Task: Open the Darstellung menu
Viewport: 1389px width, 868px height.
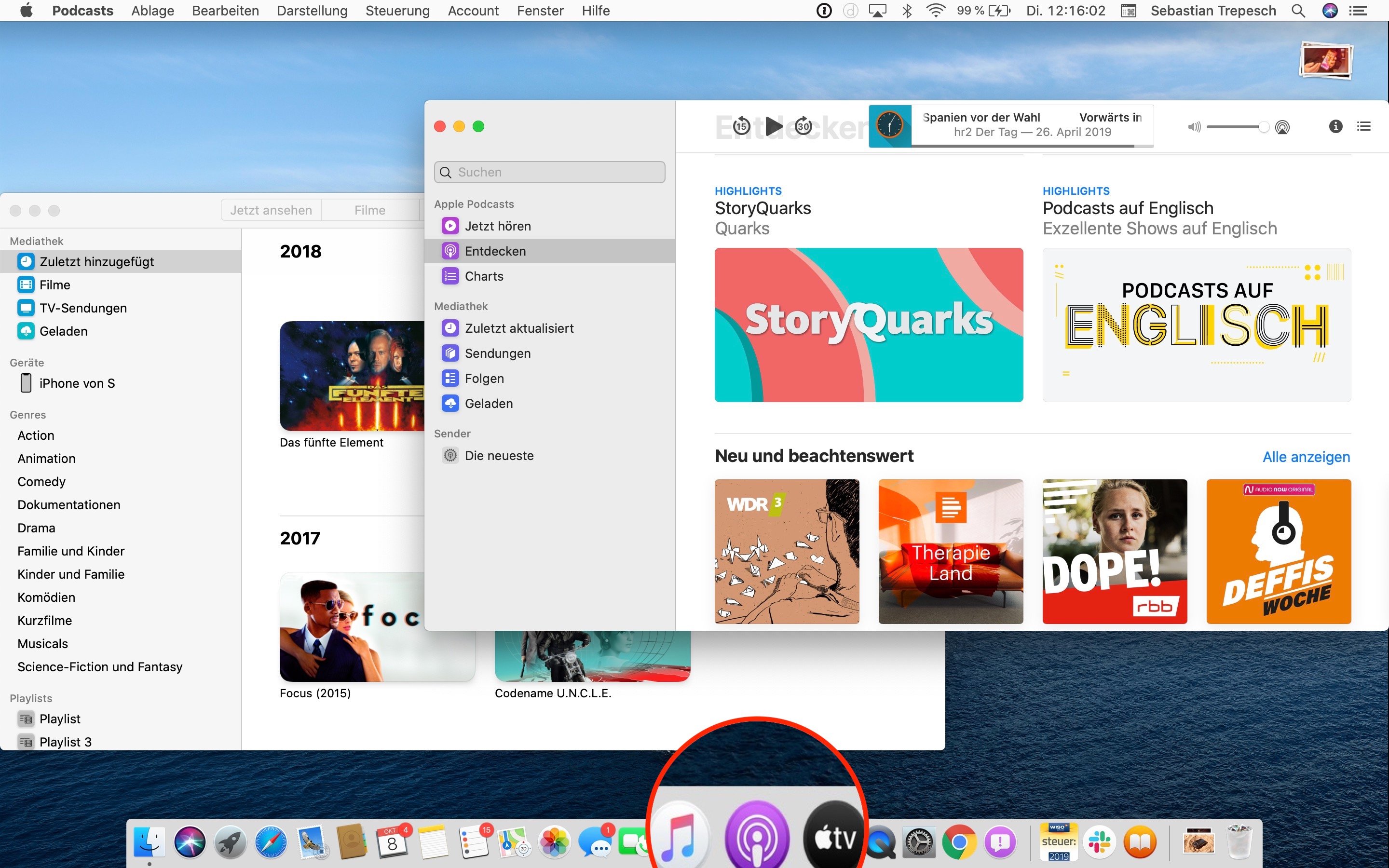Action: point(312,10)
